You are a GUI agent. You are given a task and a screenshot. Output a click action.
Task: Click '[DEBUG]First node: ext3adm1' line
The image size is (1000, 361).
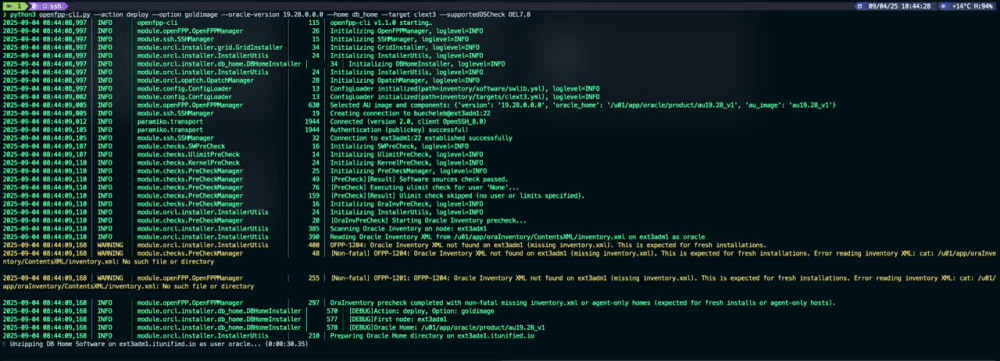click(x=397, y=320)
